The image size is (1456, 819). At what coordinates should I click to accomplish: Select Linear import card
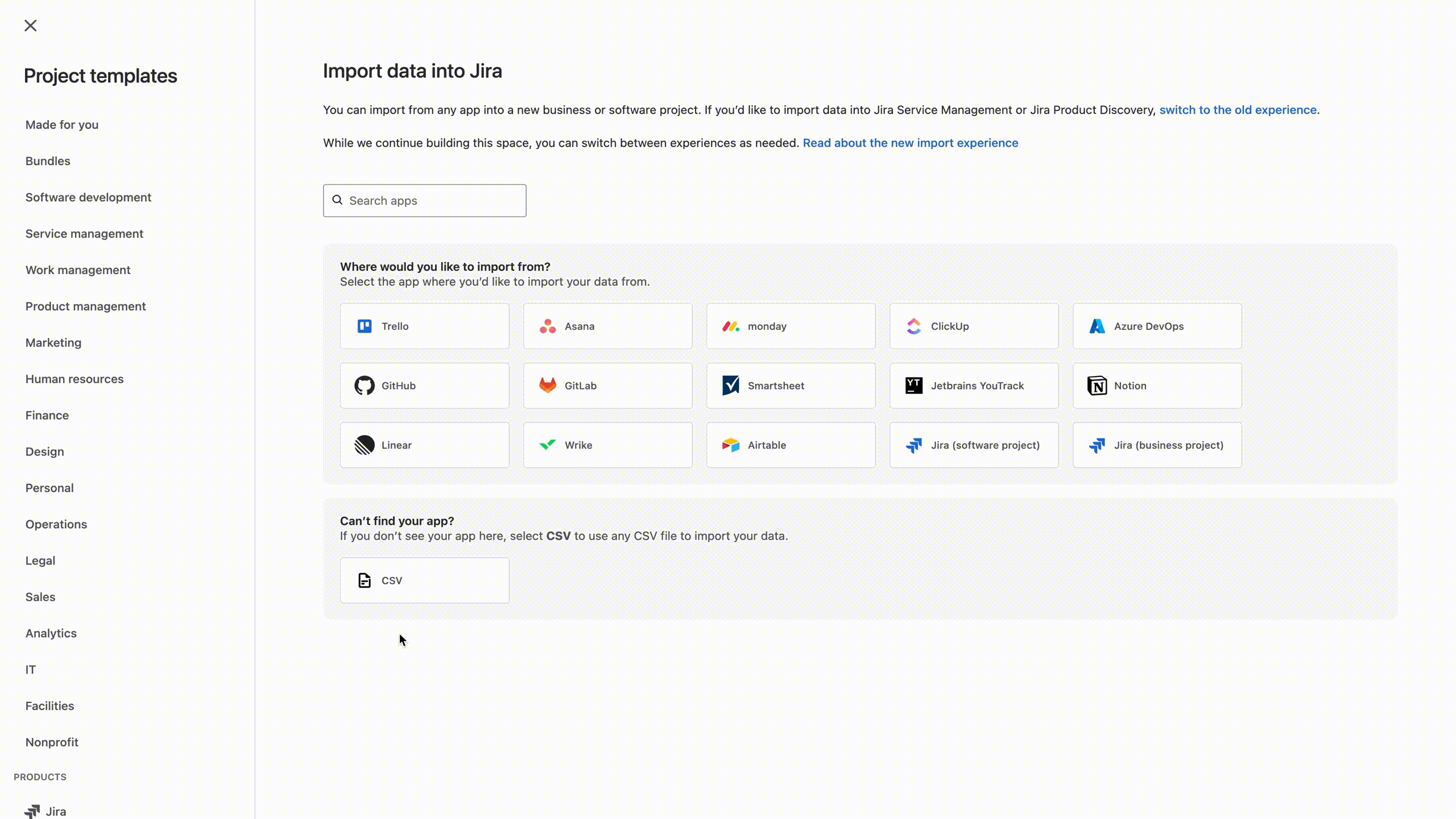(425, 445)
